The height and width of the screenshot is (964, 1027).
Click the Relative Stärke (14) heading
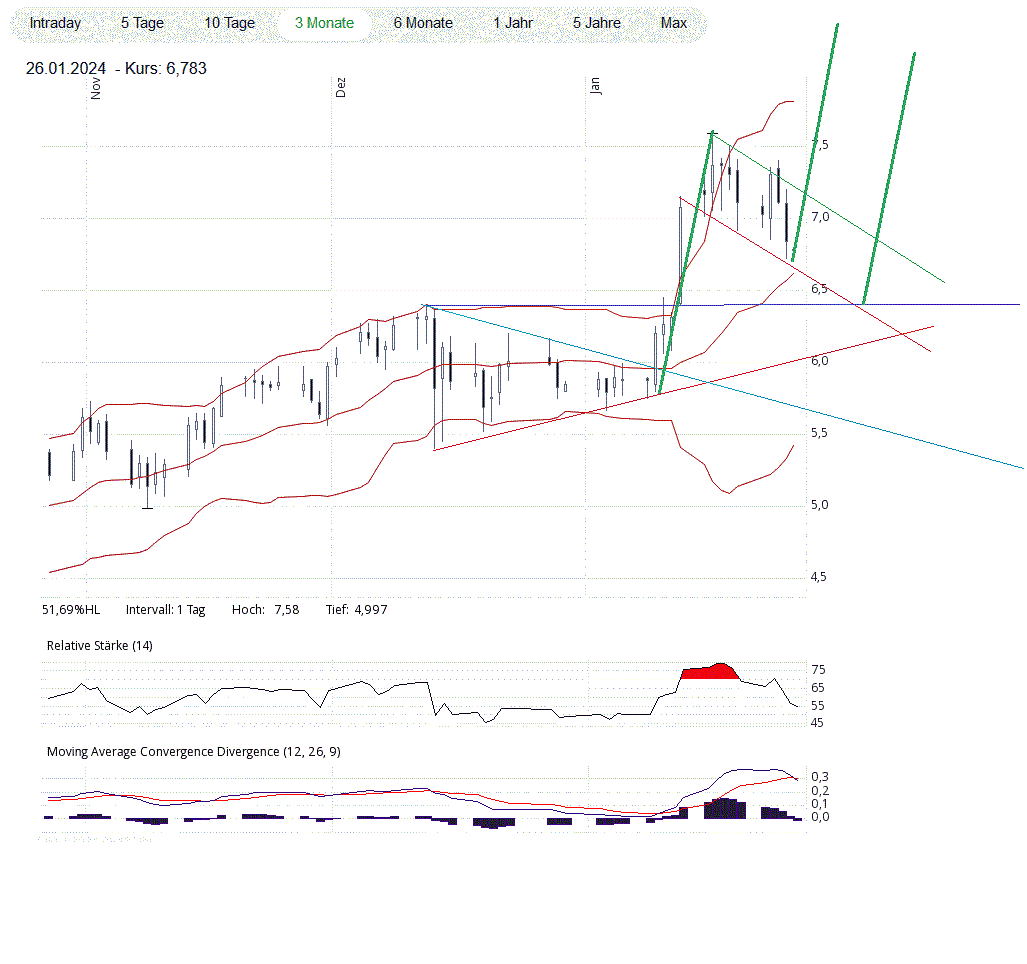(x=100, y=646)
